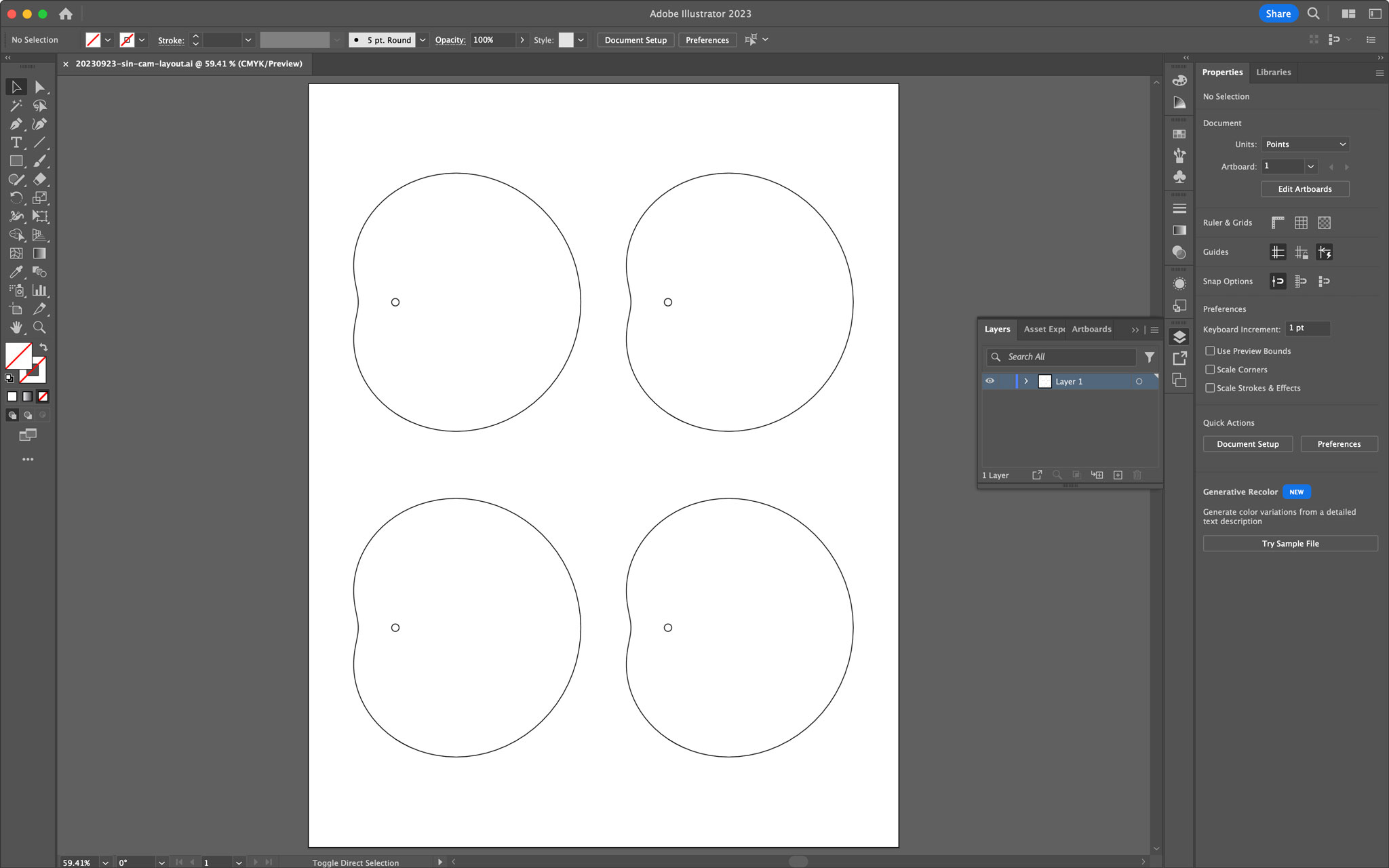This screenshot has width=1389, height=868.
Task: Click the Fill color swatch in toolbar
Action: click(x=18, y=355)
